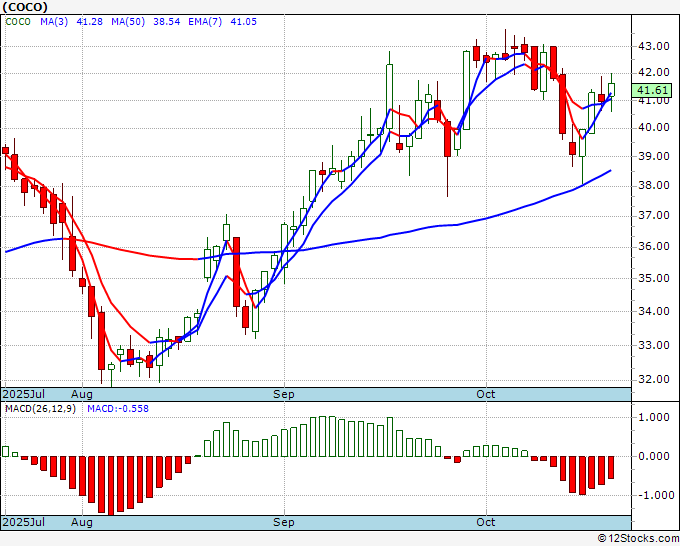Click Sep on the price chart axis
The width and height of the screenshot is (680, 546).
click(284, 394)
